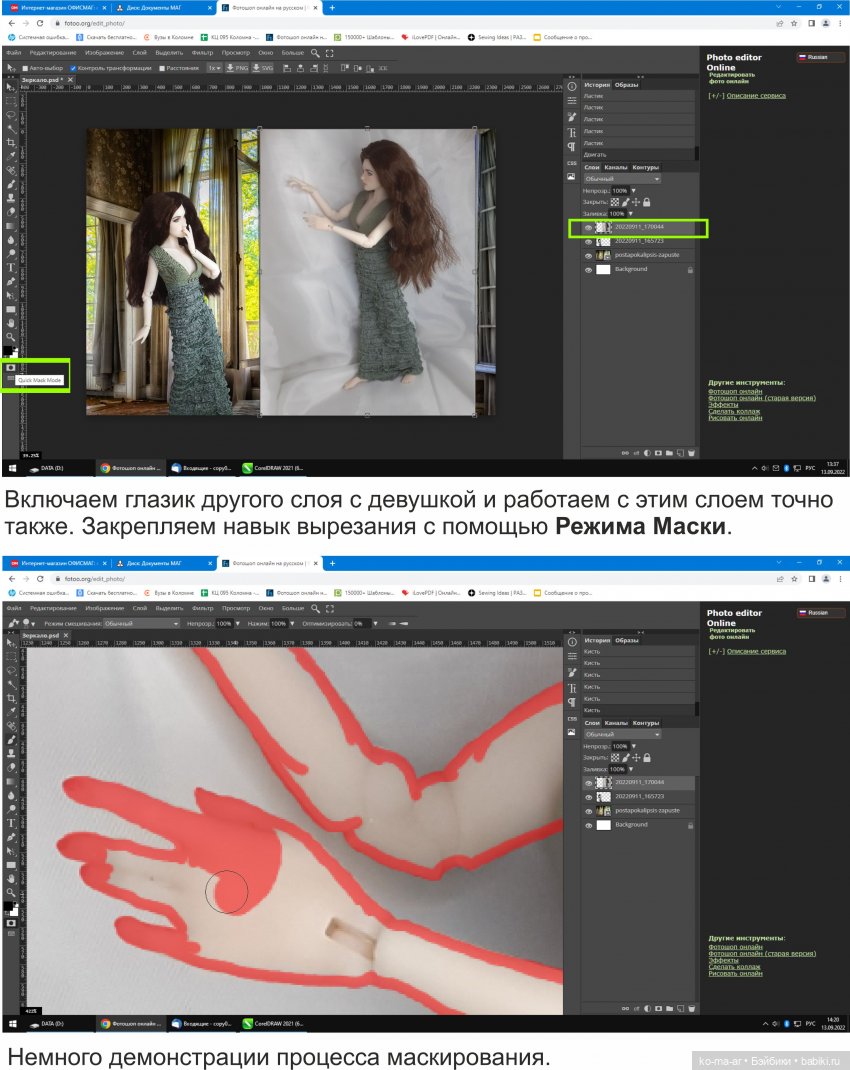Open the "Фильтр" menu in upper editor
Screen dimensions: 850x1070
click(202, 52)
